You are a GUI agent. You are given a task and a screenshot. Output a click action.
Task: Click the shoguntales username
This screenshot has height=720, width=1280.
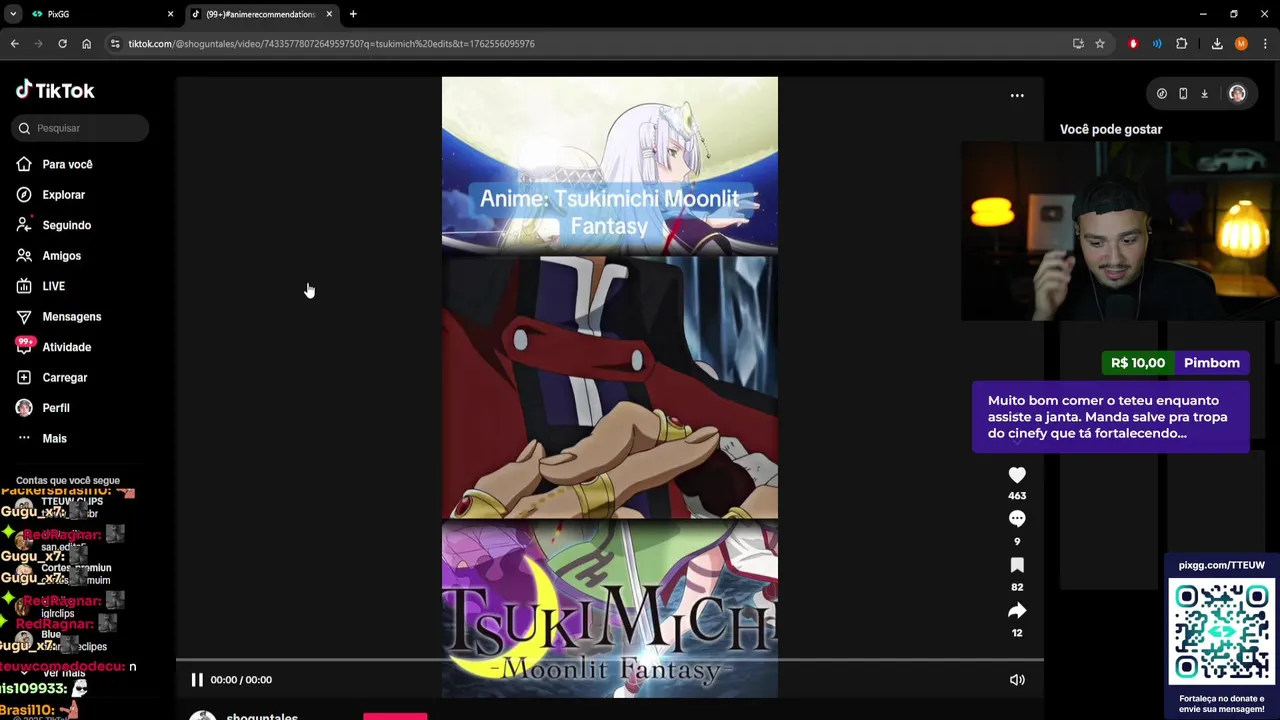pos(262,716)
